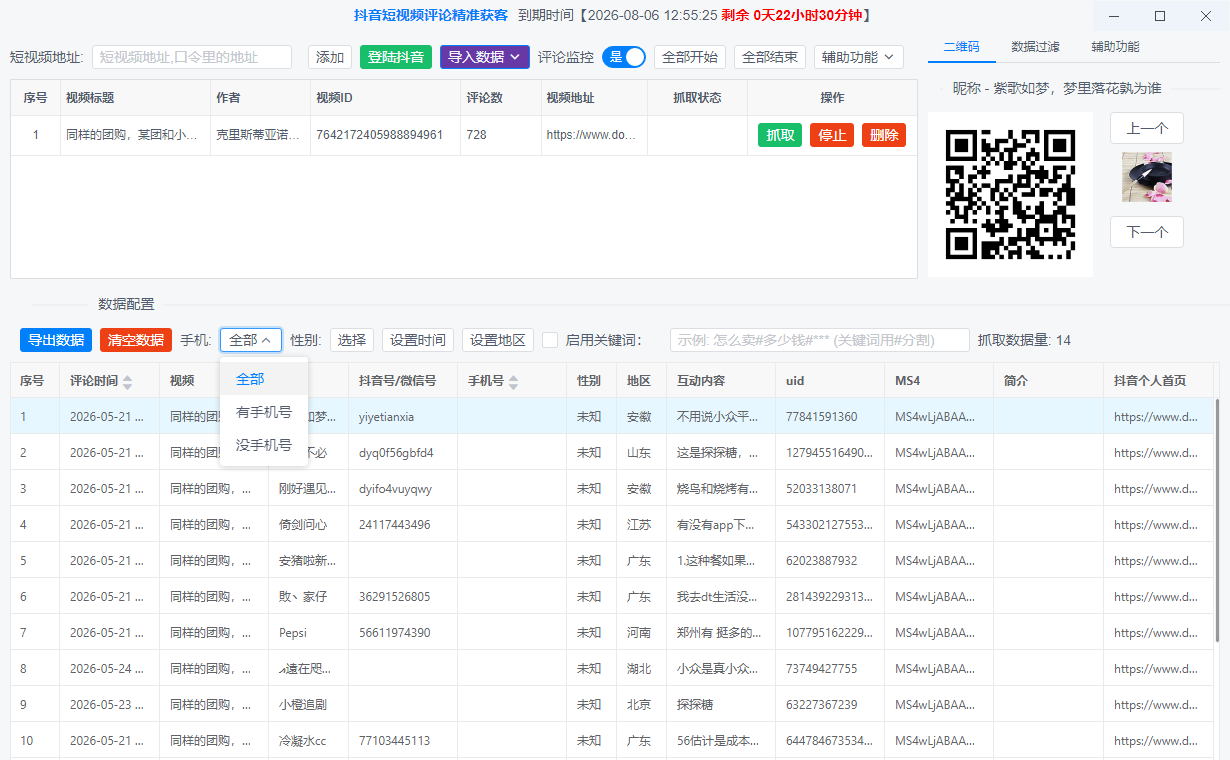Enable the 启用关键词 checkbox
Screen dimensions: 1230x760
click(x=550, y=340)
